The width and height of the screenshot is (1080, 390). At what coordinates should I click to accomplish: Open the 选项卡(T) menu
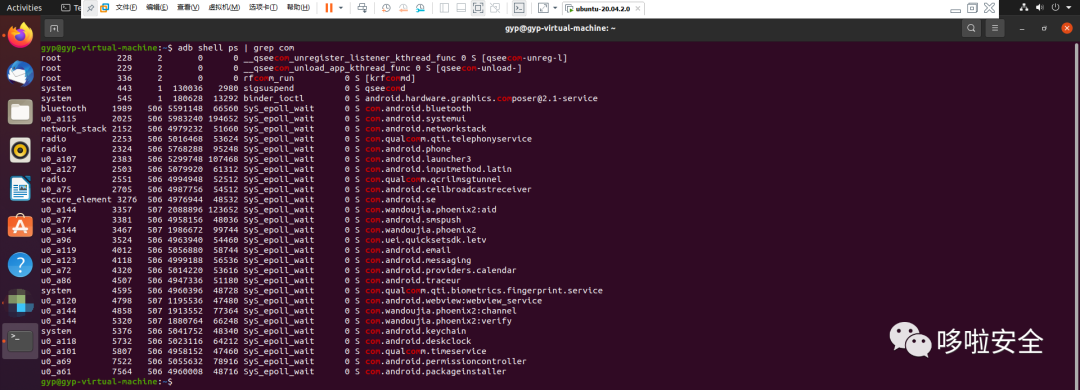[263, 8]
